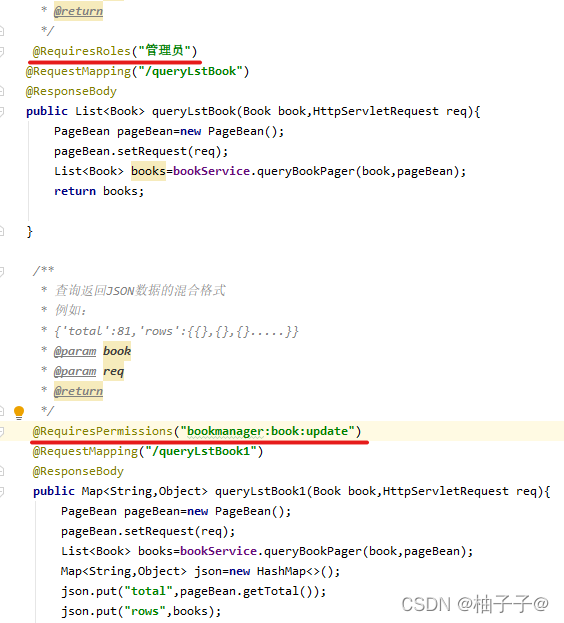Click comment "查询返回JSON数据的混合格式"
The image size is (564, 623).
click(140, 291)
